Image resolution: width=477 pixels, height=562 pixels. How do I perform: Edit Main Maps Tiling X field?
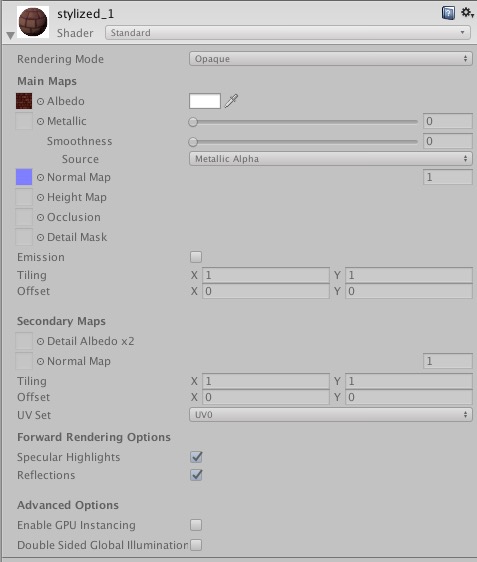pyautogui.click(x=266, y=275)
